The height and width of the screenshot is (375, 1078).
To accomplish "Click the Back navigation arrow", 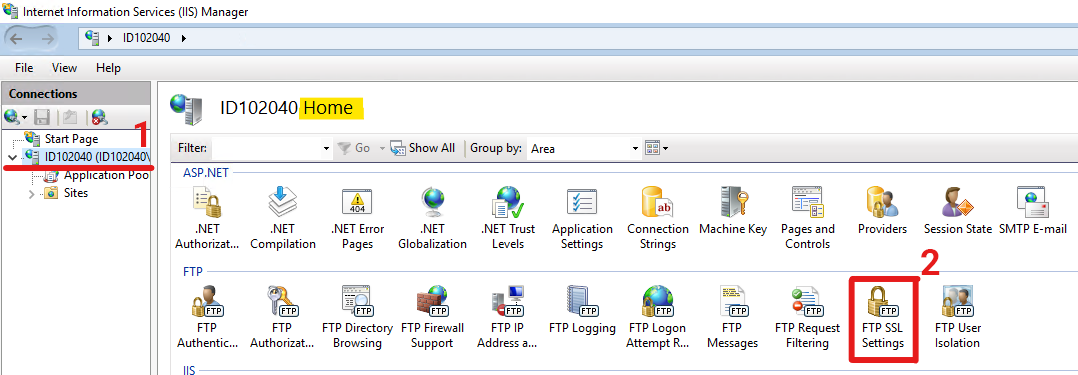I will tap(16, 38).
